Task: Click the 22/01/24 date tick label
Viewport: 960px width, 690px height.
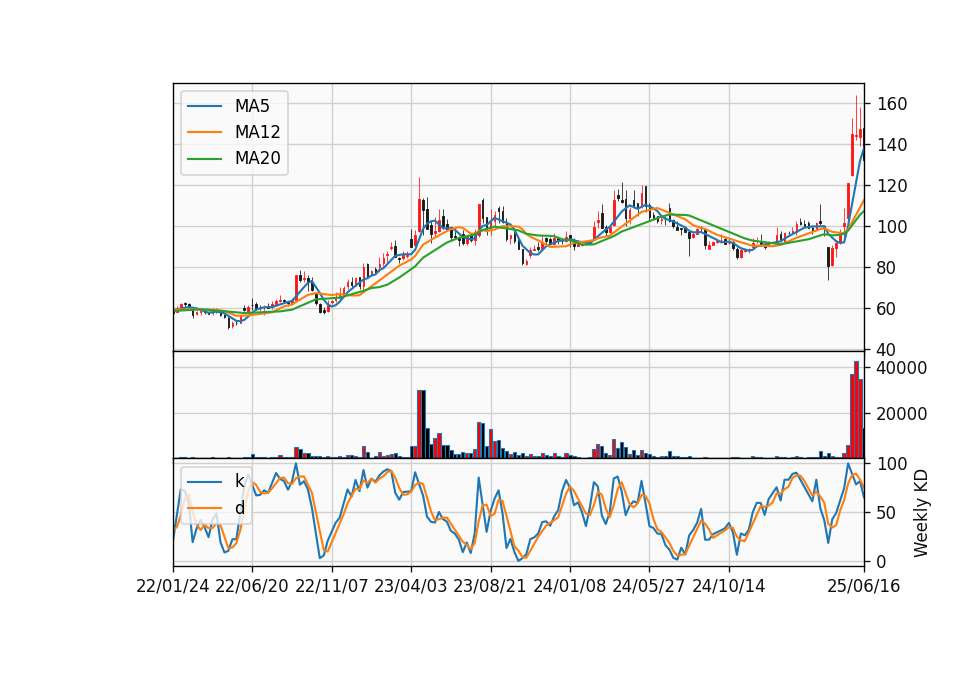Action: pos(173,587)
